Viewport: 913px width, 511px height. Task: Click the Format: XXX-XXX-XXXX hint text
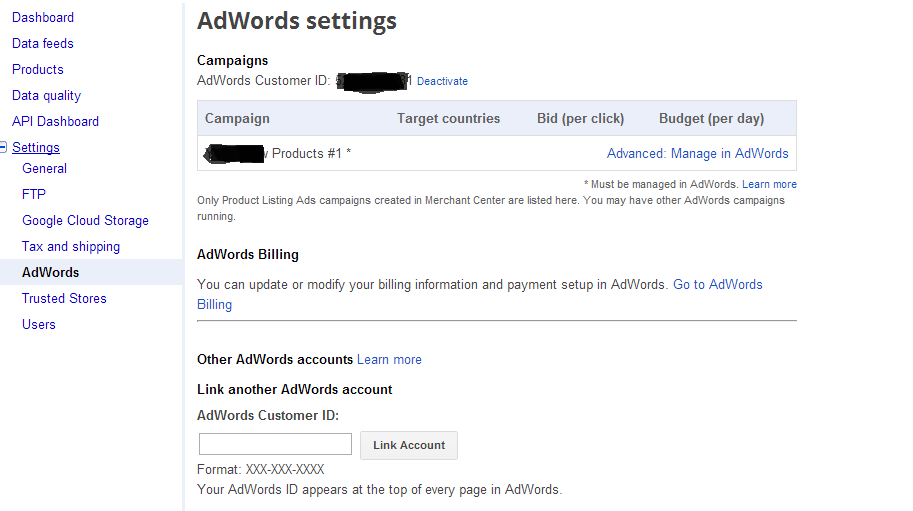pos(260,470)
